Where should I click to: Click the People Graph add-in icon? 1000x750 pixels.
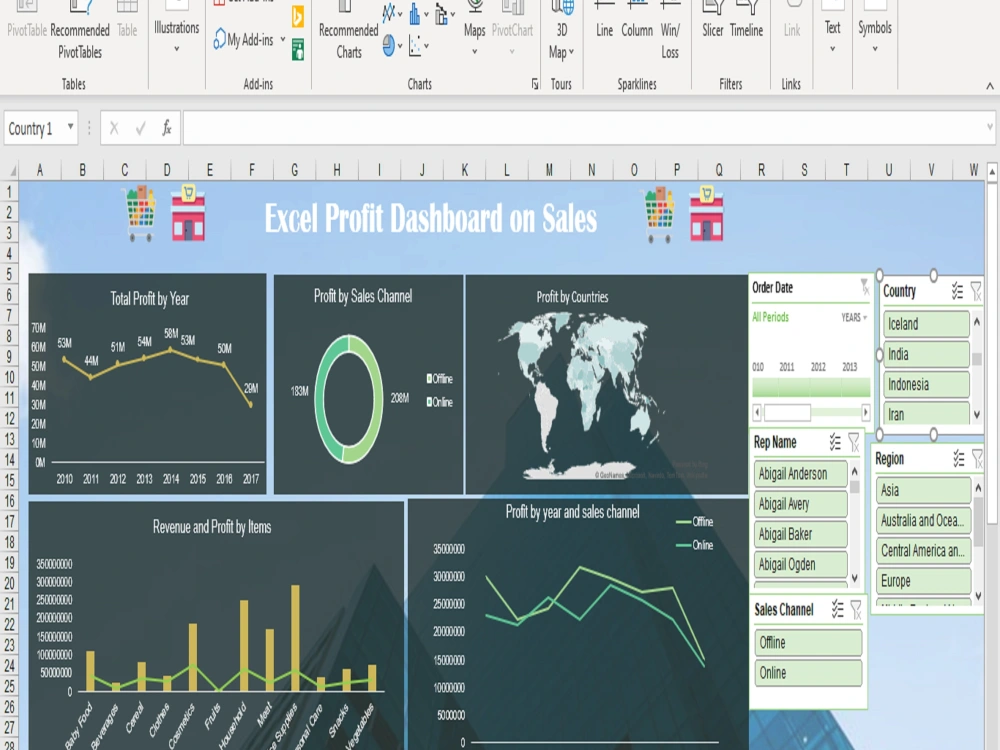[298, 50]
